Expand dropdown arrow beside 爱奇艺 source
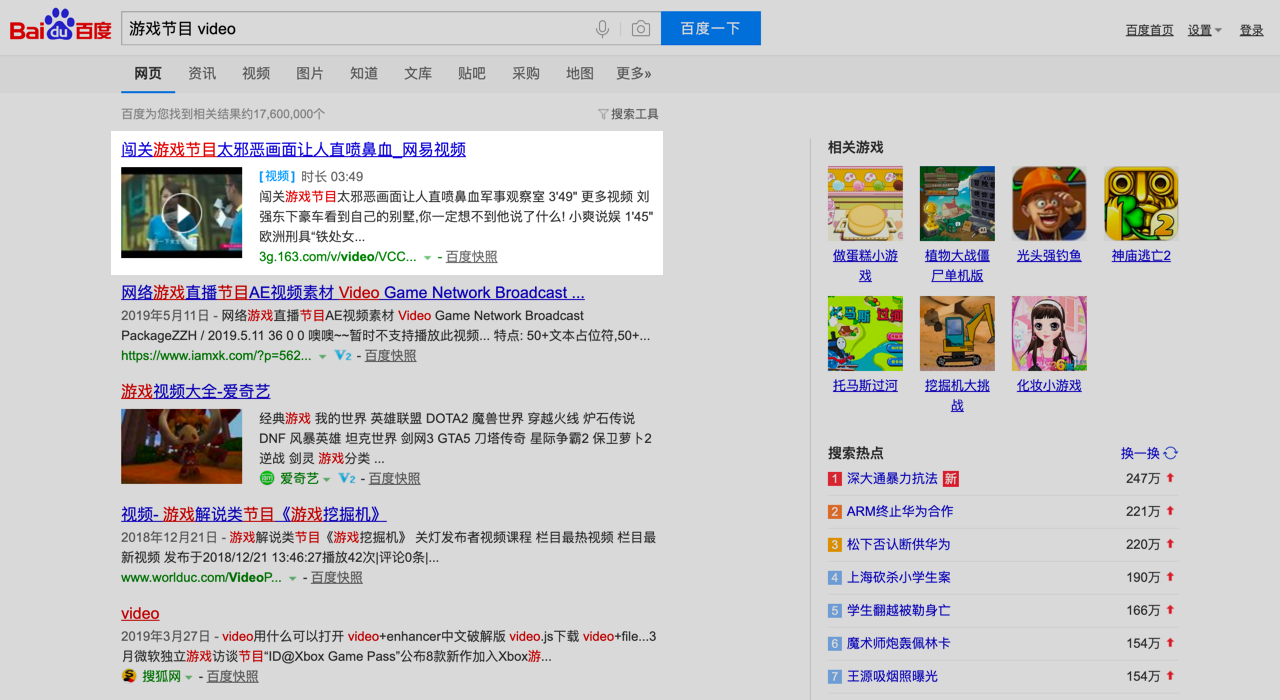This screenshot has height=700, width=1280. tap(327, 479)
